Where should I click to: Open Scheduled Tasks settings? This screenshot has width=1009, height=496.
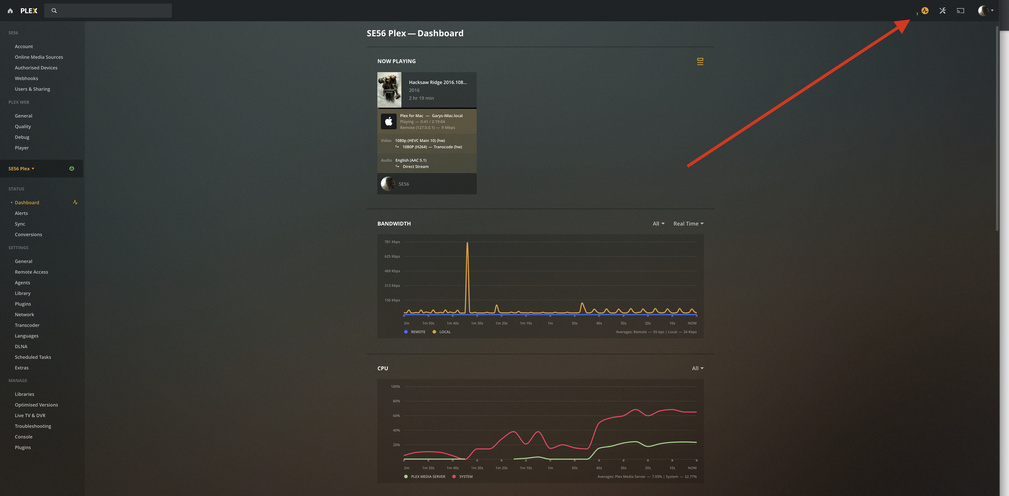[x=33, y=356]
